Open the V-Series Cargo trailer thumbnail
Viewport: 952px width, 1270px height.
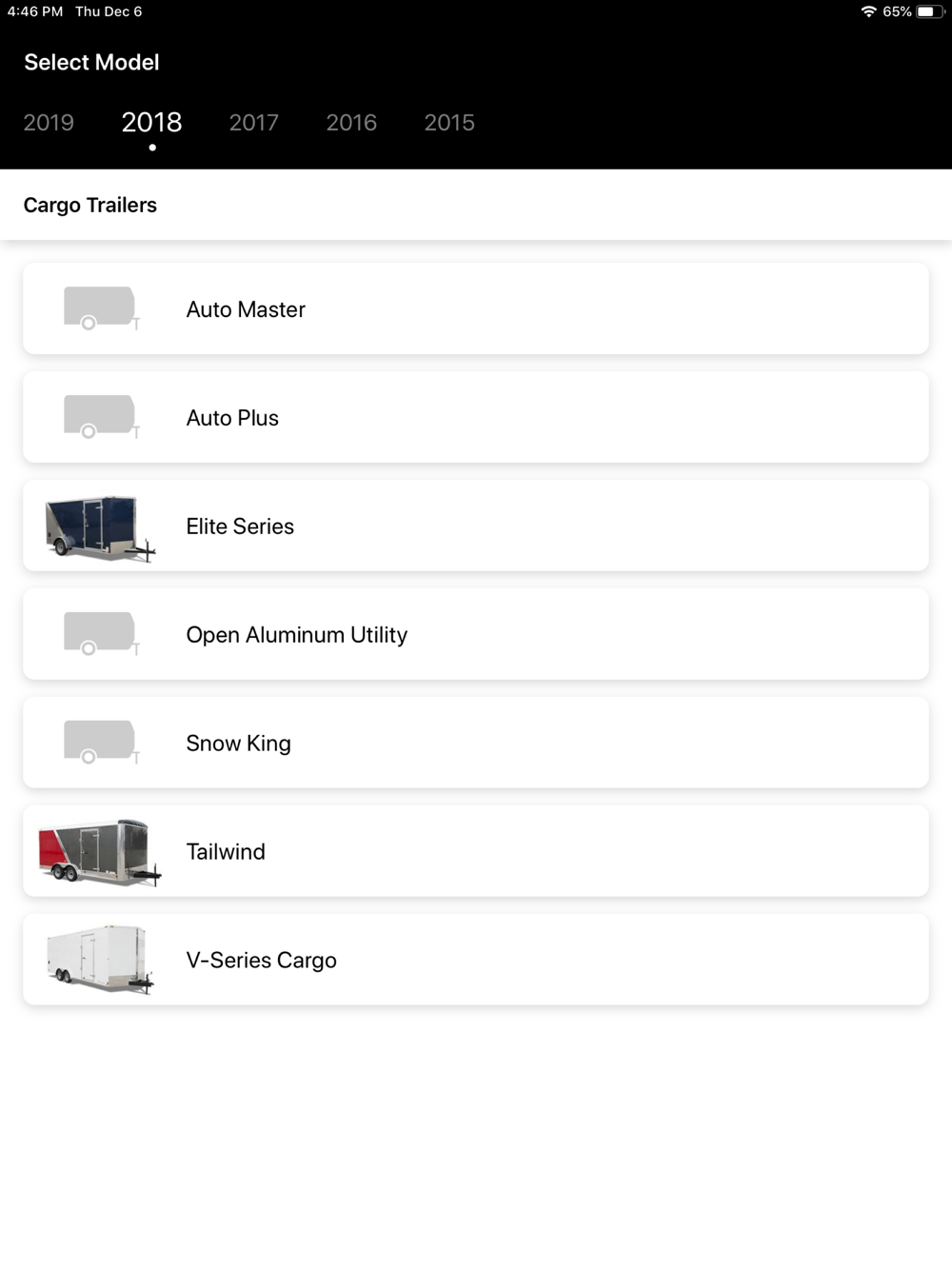[99, 960]
